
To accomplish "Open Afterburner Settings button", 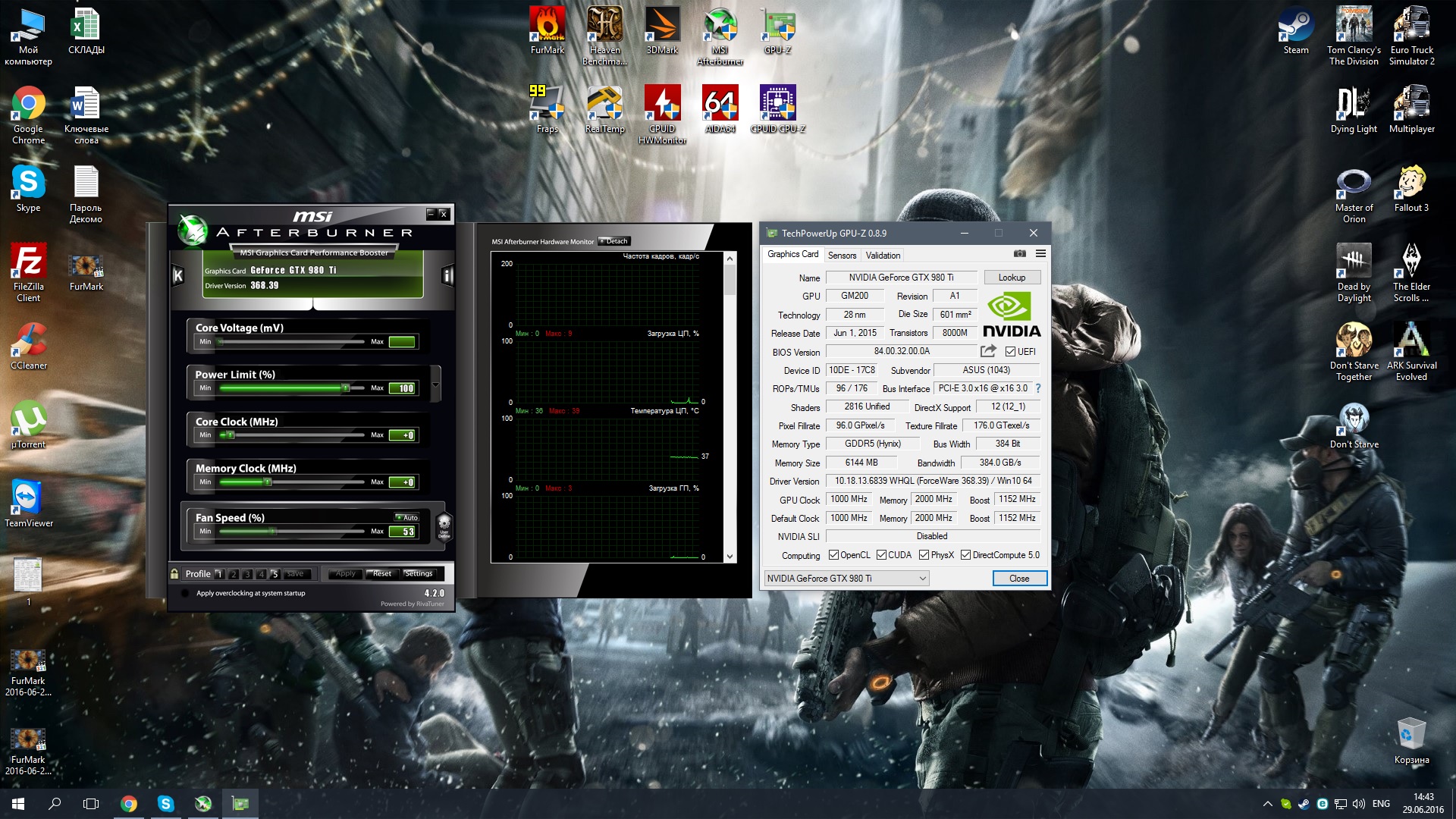I will coord(419,574).
